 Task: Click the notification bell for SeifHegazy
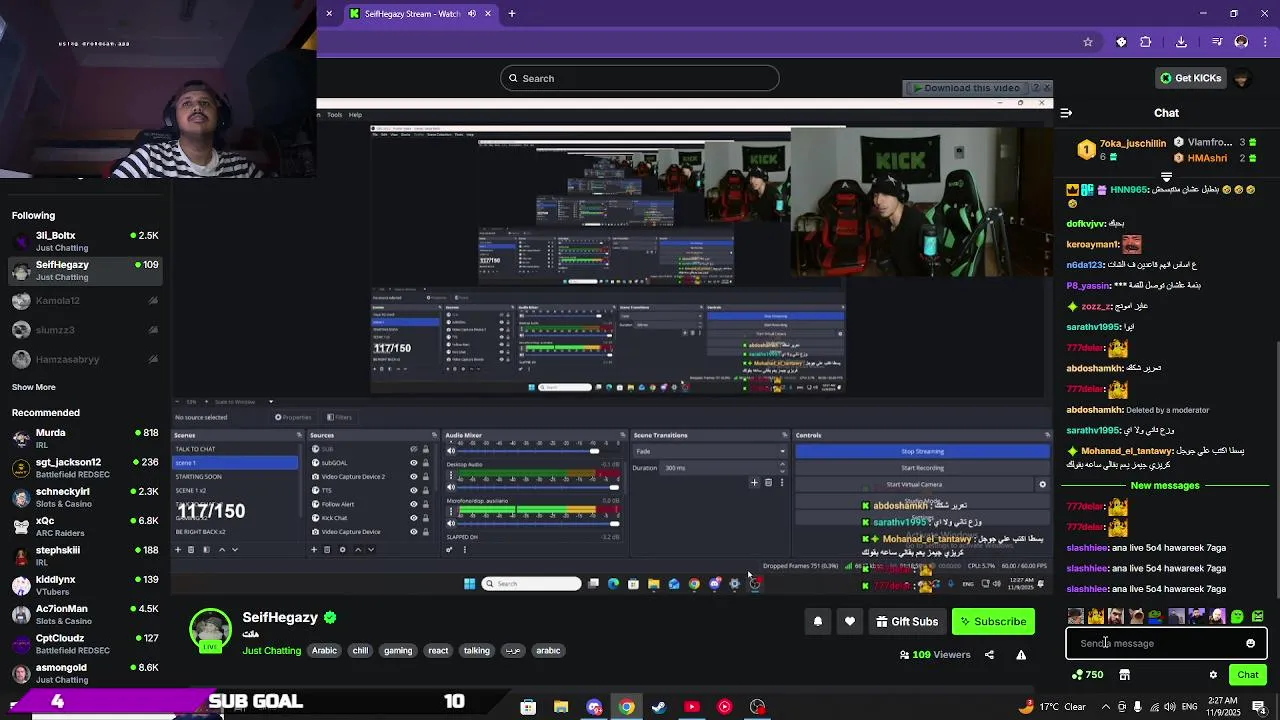[x=818, y=622]
